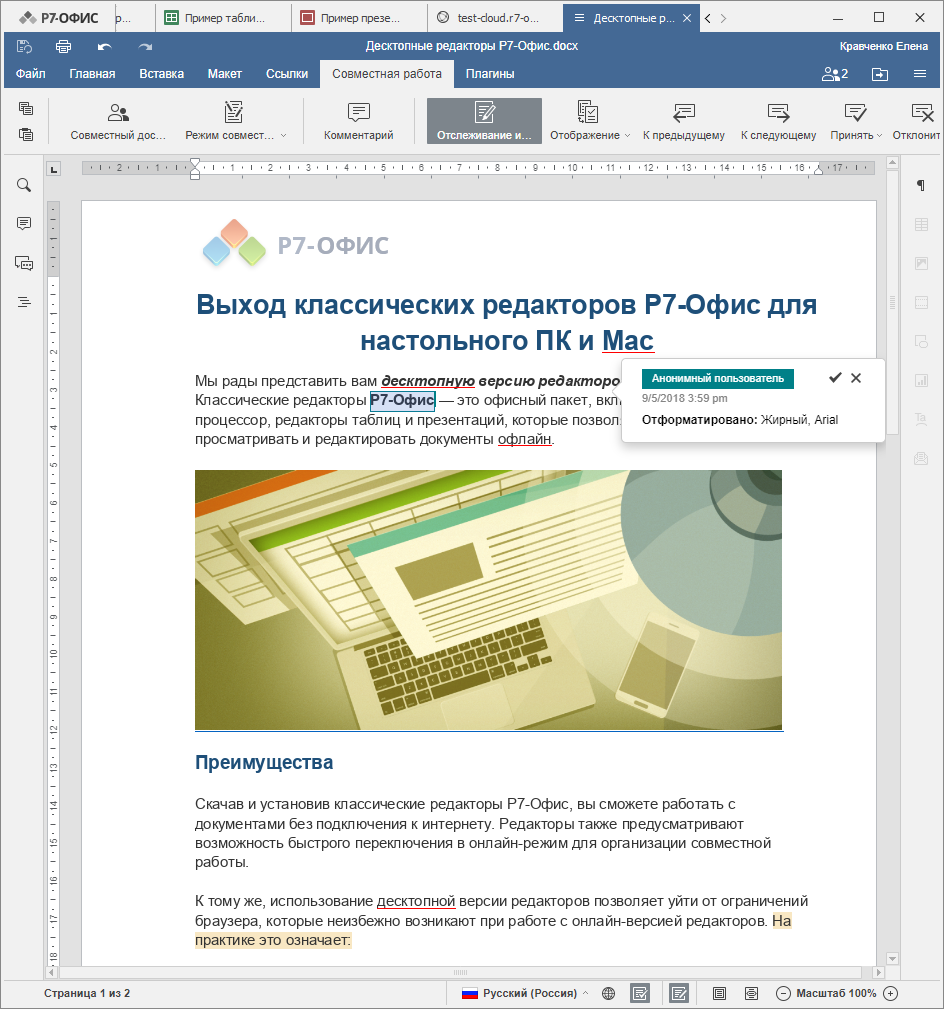Image resolution: width=944 pixels, height=1009 pixels.
Task: Click the Fit to page icon
Action: pyautogui.click(x=719, y=994)
